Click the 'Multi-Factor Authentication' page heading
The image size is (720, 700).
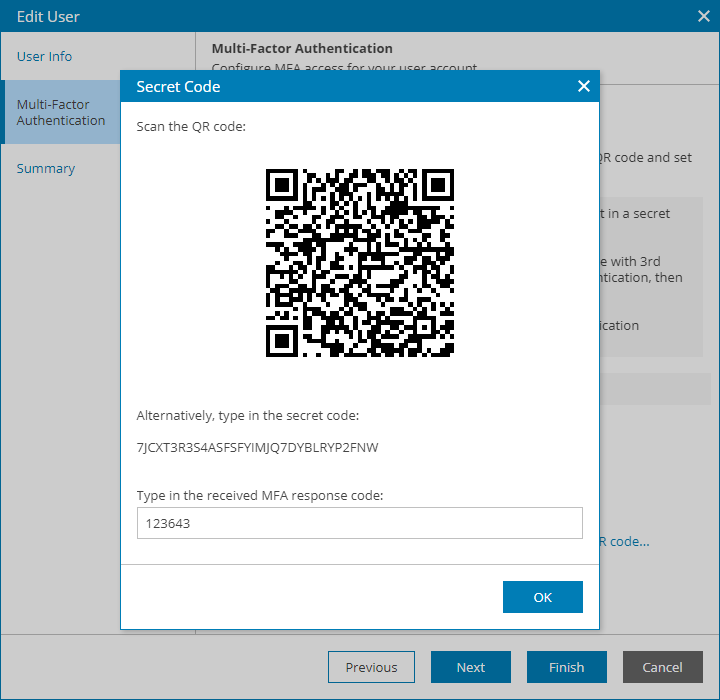(x=302, y=48)
